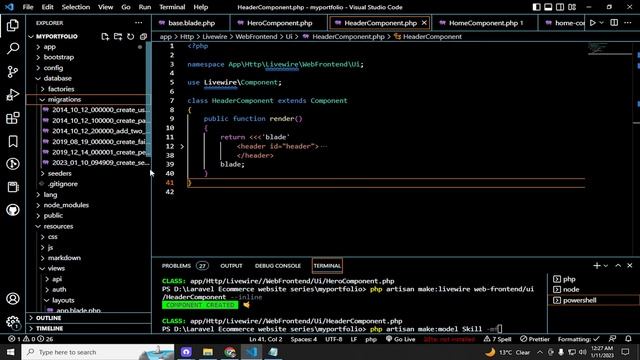Open Explorer views and more actions menu

pos(139,23)
